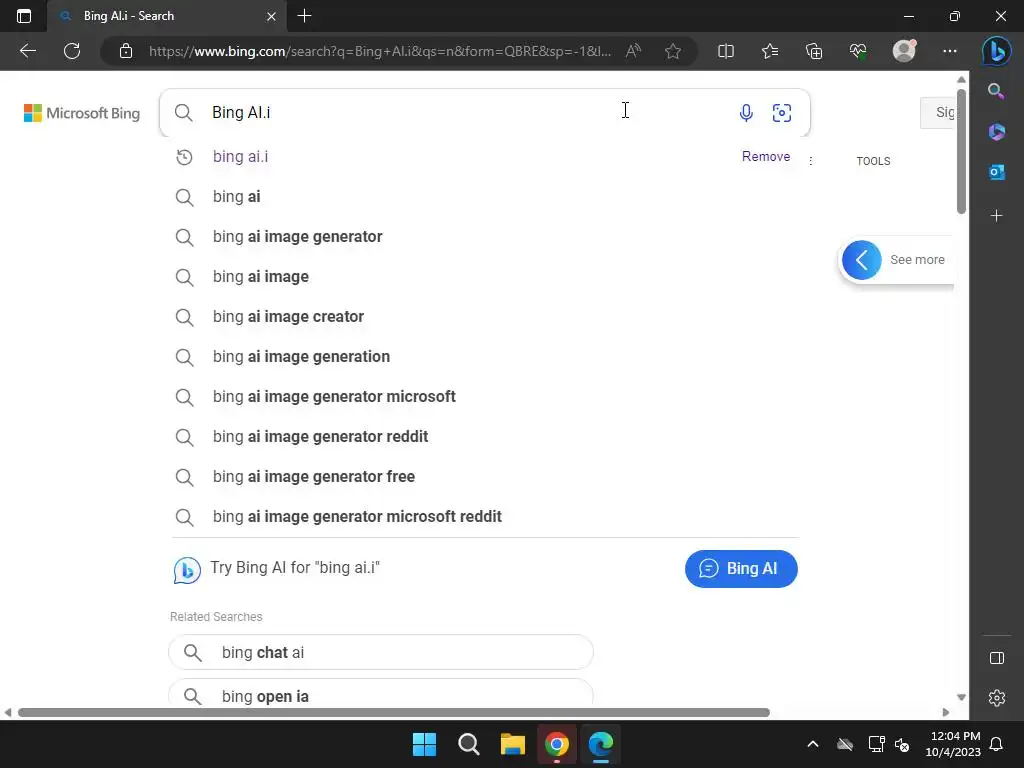Viewport: 1024px width, 768px height.
Task: Click the blue Bing AI button
Action: pos(741,569)
